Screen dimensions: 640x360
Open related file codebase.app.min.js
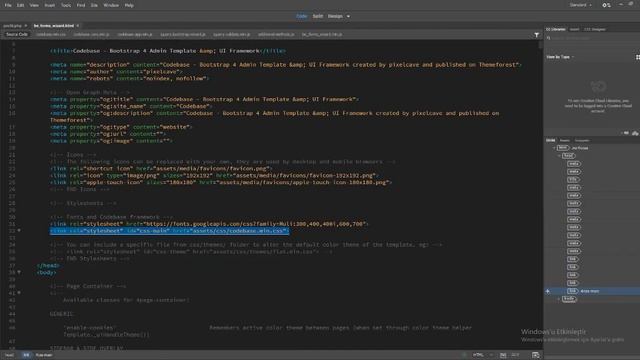(135, 34)
